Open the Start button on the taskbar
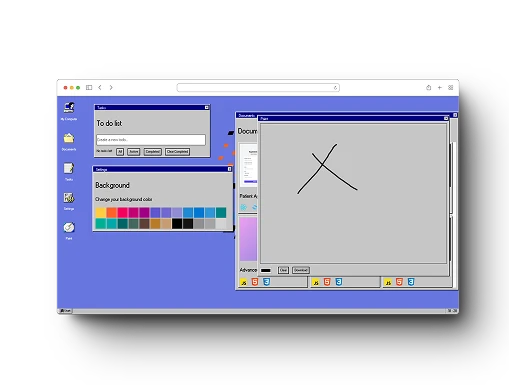The height and width of the screenshot is (387, 516). pos(66,311)
